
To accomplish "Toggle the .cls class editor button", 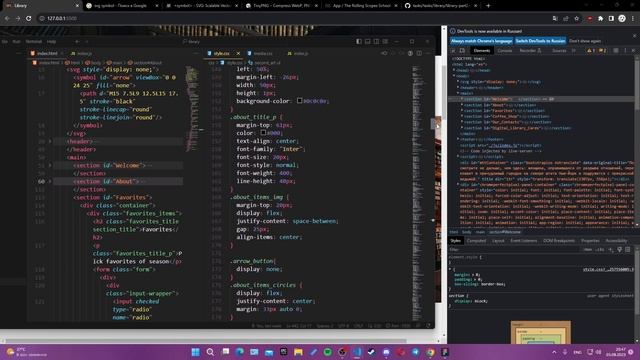I will 600,249.
